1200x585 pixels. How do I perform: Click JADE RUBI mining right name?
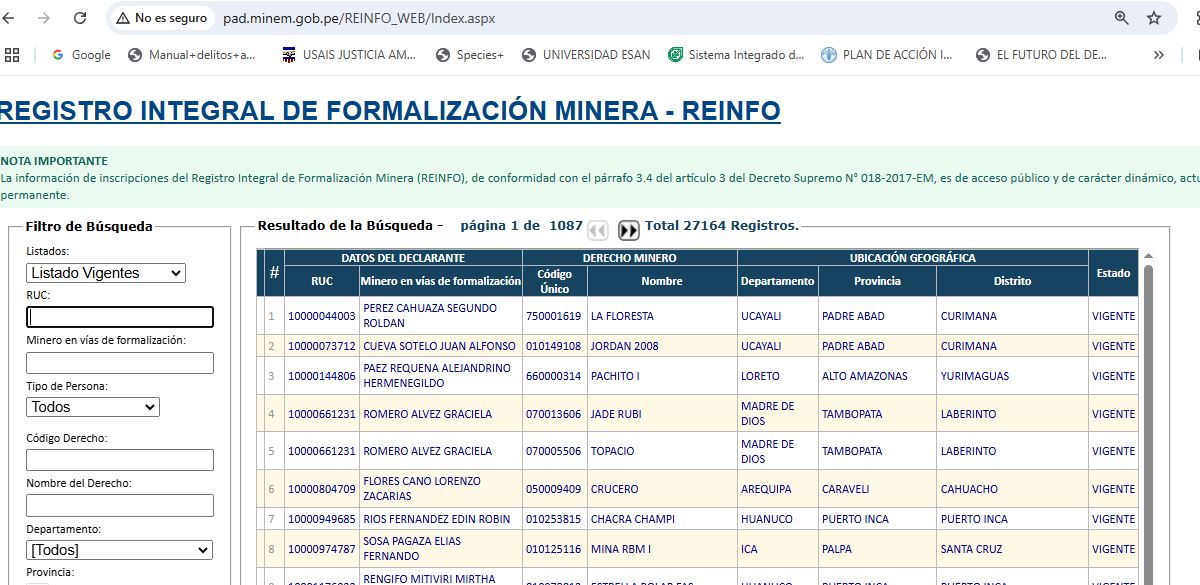tap(618, 414)
